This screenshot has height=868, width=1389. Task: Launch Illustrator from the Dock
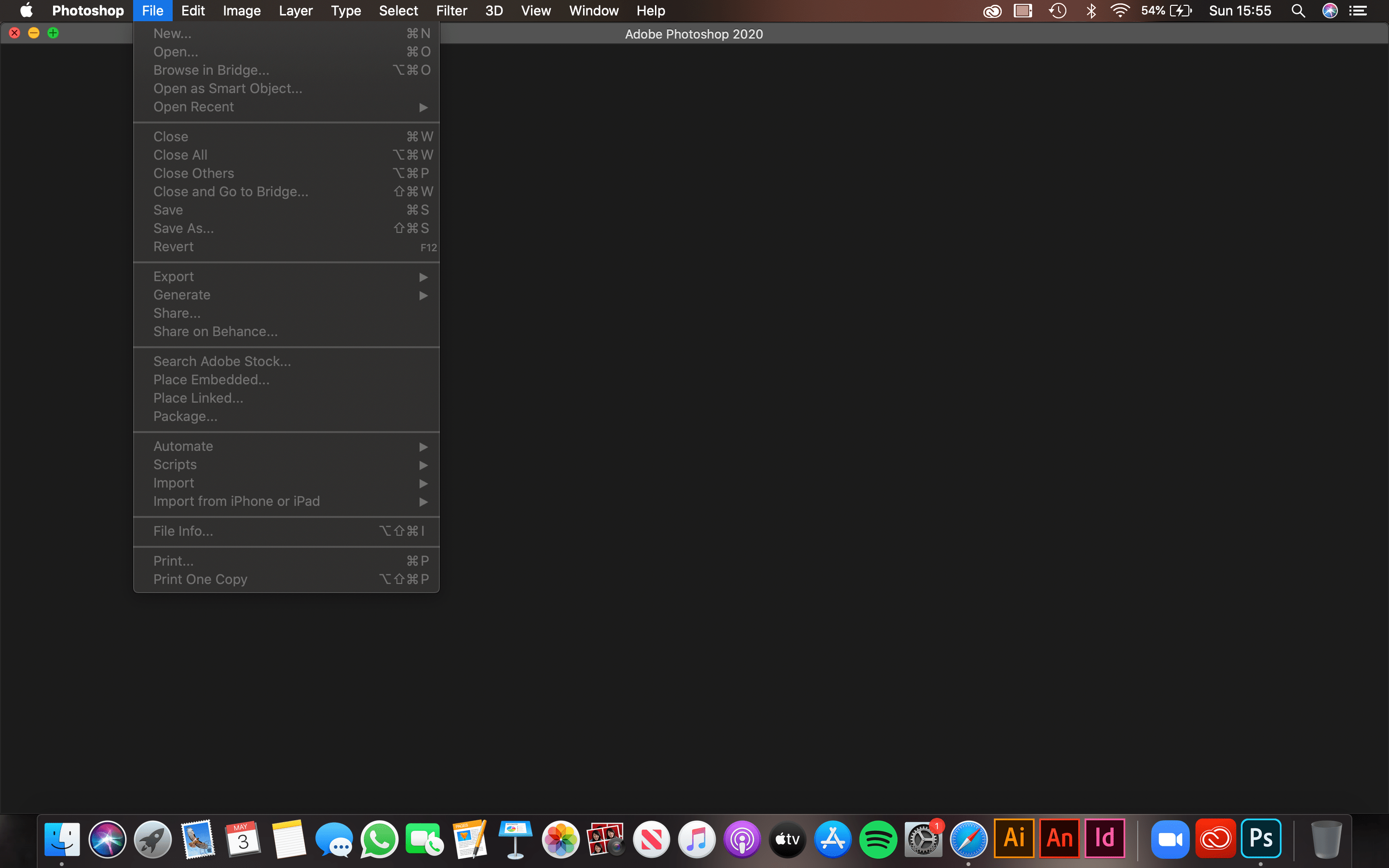click(x=1013, y=838)
